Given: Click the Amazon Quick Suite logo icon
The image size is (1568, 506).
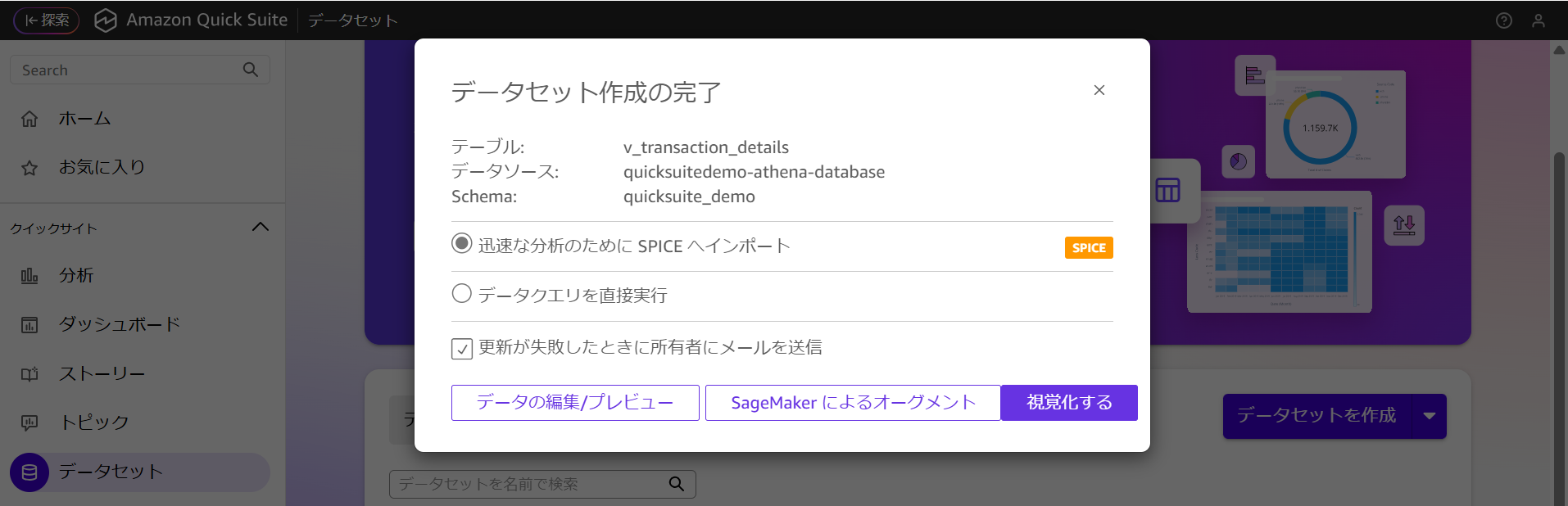Looking at the screenshot, I should 106,20.
